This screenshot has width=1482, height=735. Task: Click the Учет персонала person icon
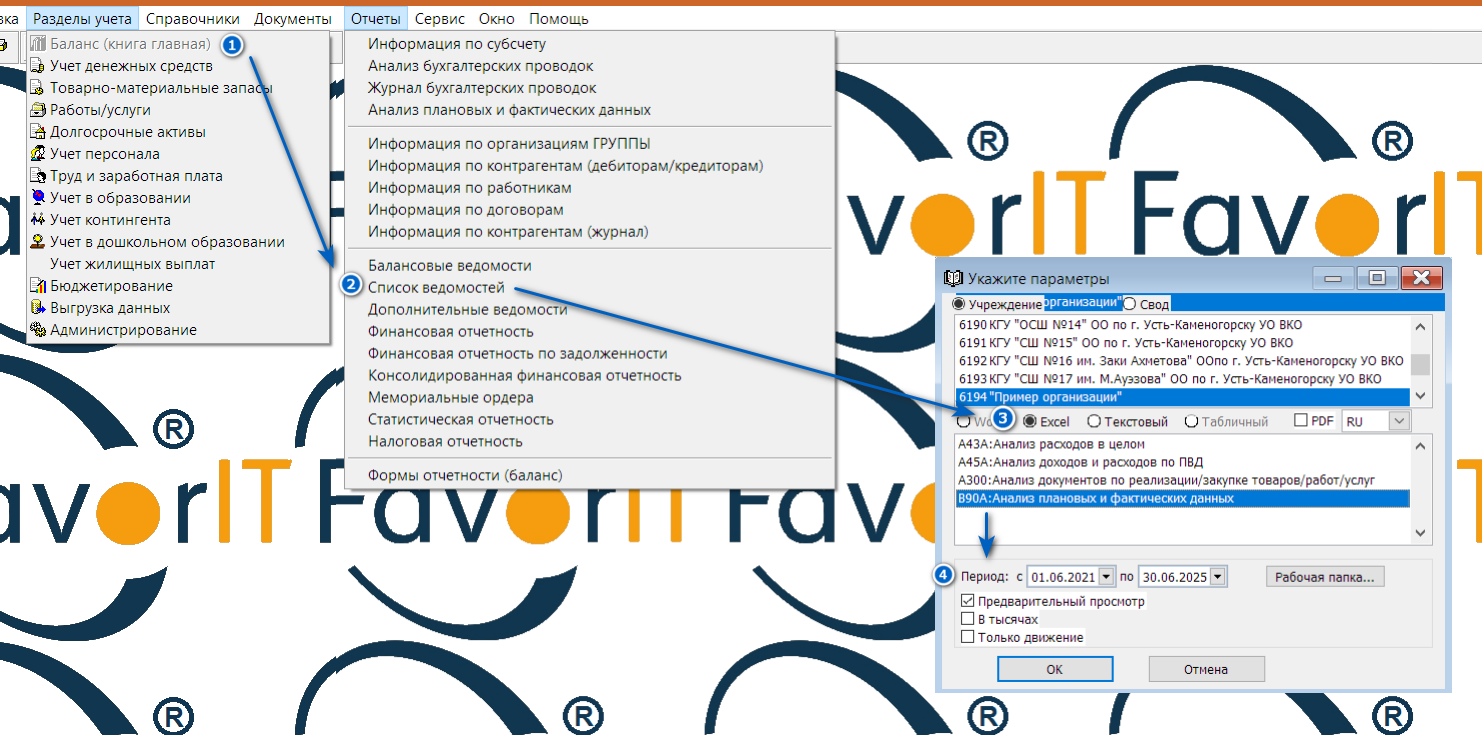click(x=38, y=154)
